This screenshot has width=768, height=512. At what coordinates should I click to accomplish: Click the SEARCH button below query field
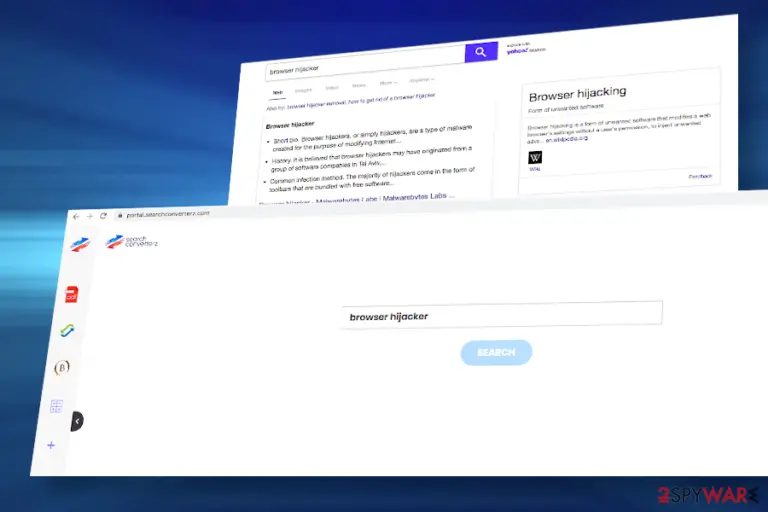(496, 352)
